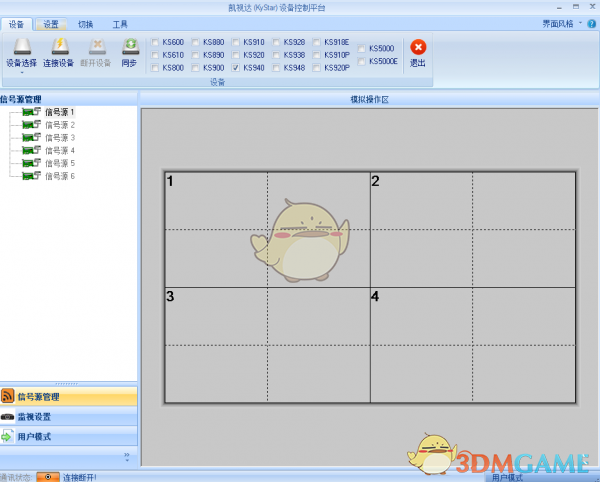The height and width of the screenshot is (482, 600).
Task: Expand the sidebar panel overflow chevron
Action: [126, 456]
